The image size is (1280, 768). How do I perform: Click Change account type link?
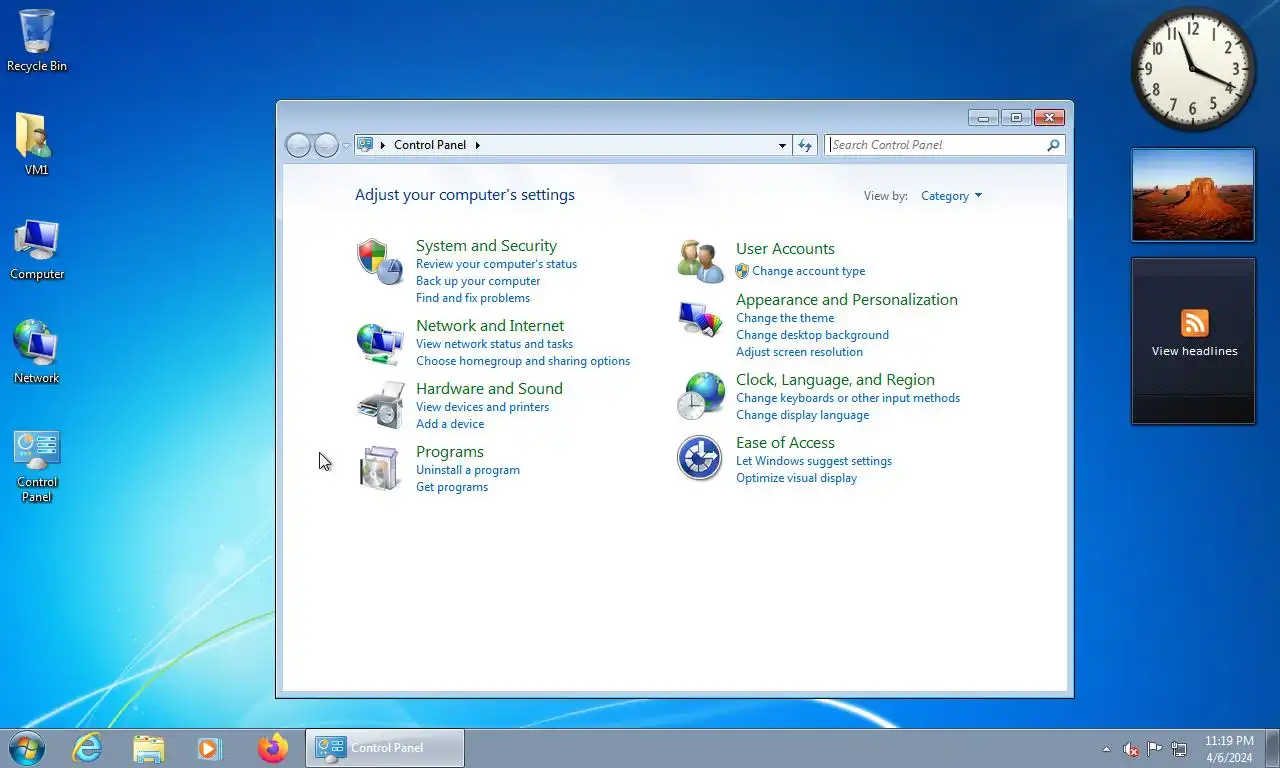click(809, 271)
